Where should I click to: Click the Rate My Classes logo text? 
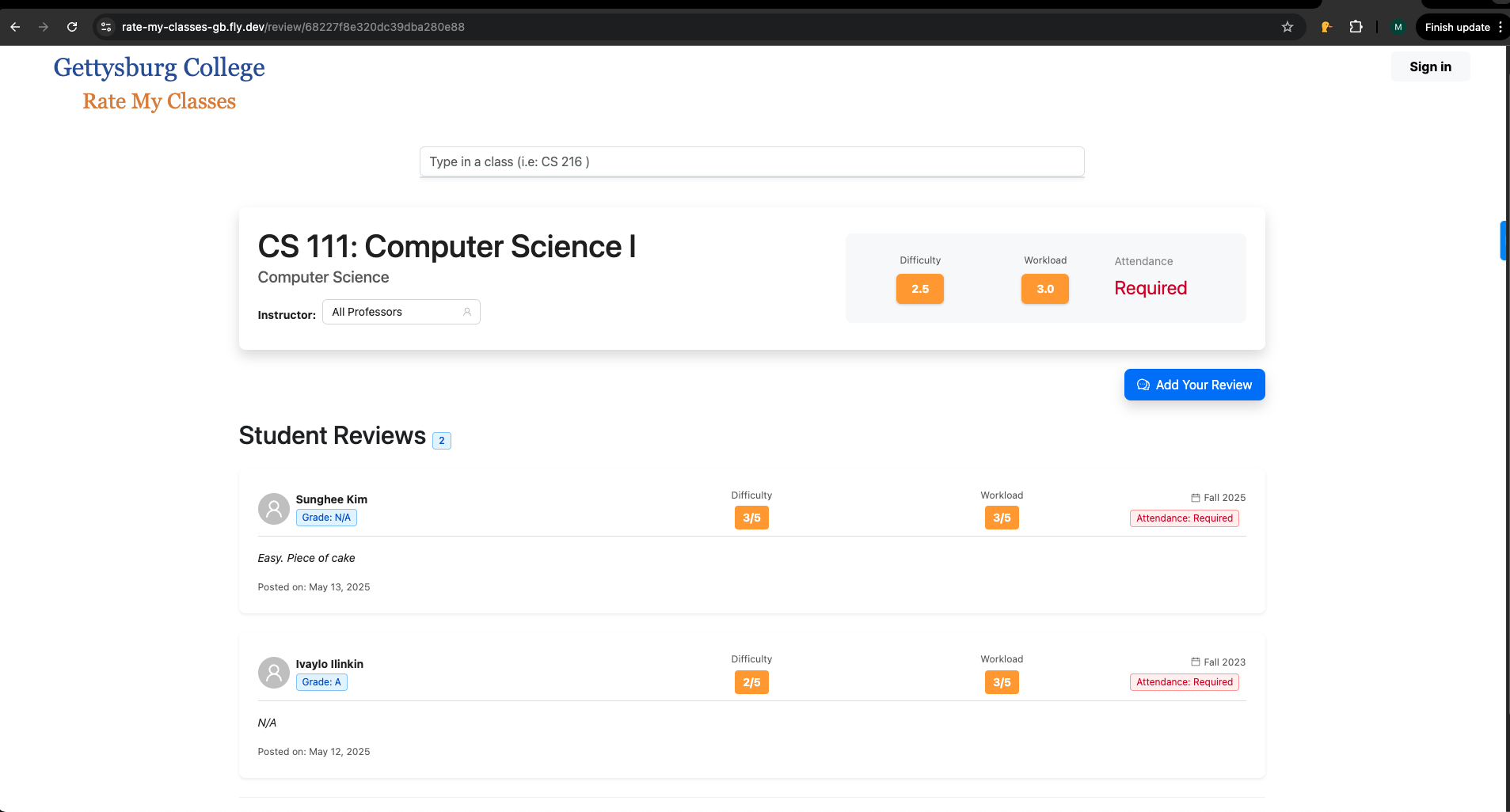coord(159,101)
